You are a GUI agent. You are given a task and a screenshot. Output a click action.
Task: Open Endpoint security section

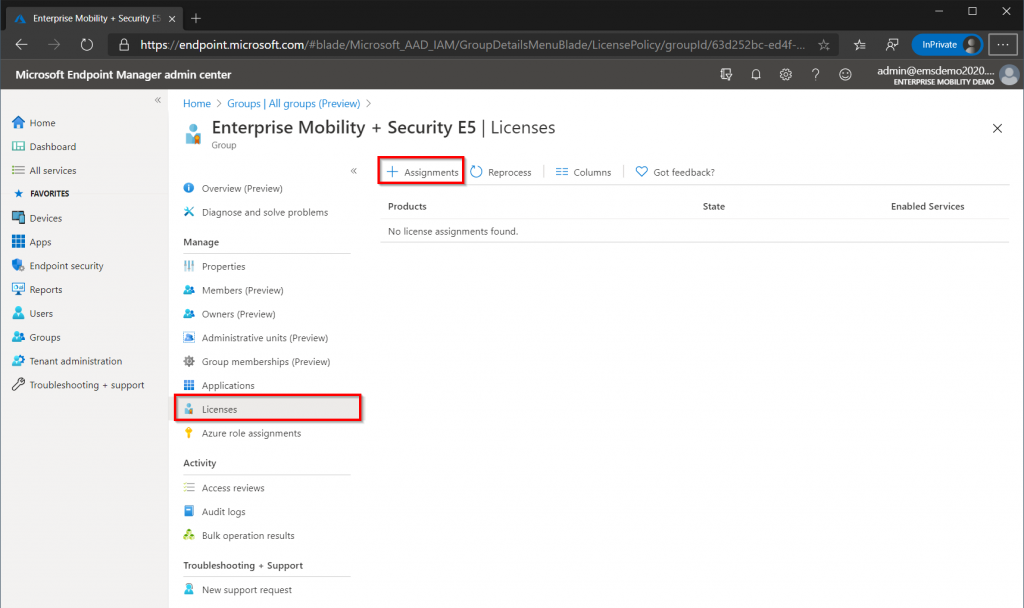57,266
